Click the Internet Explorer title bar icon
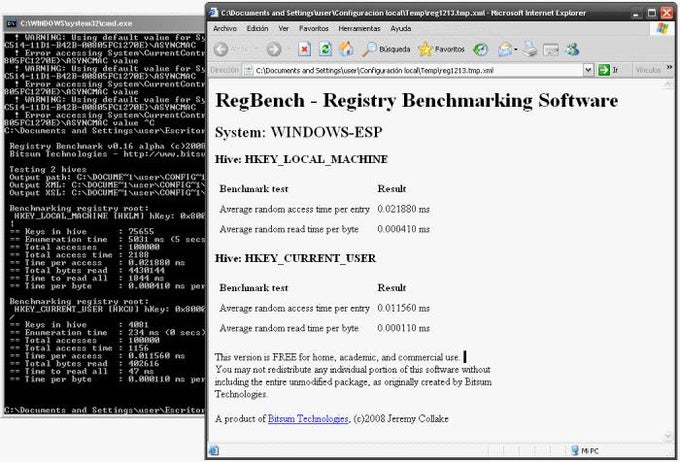Screen dimensions: 680x462 tap(213, 13)
